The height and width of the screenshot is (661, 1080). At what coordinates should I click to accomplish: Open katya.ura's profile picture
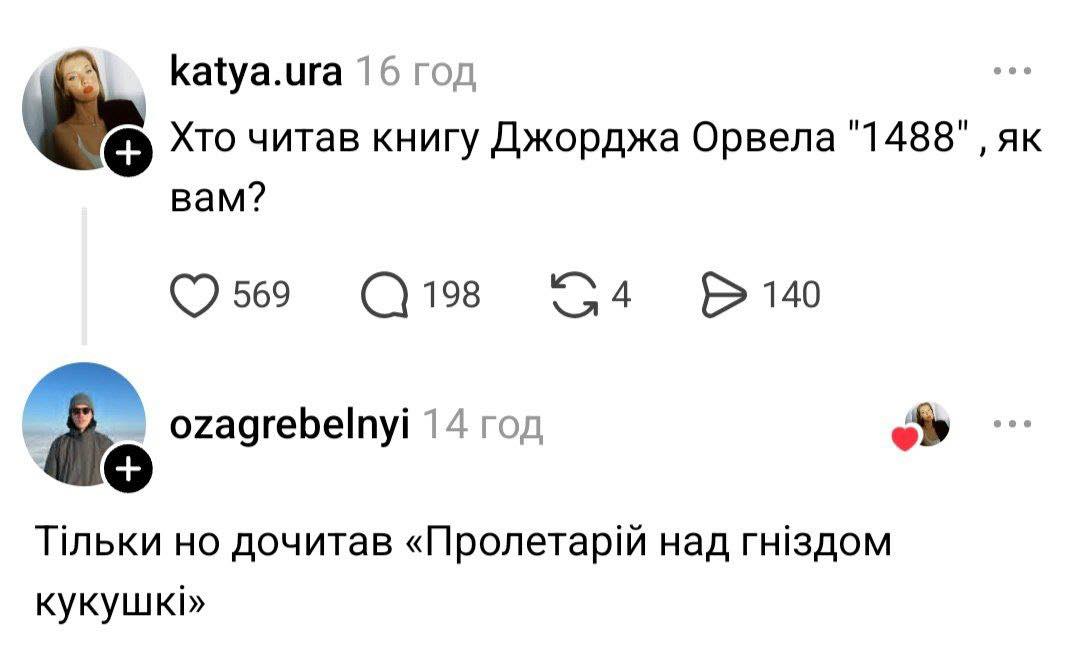point(84,105)
